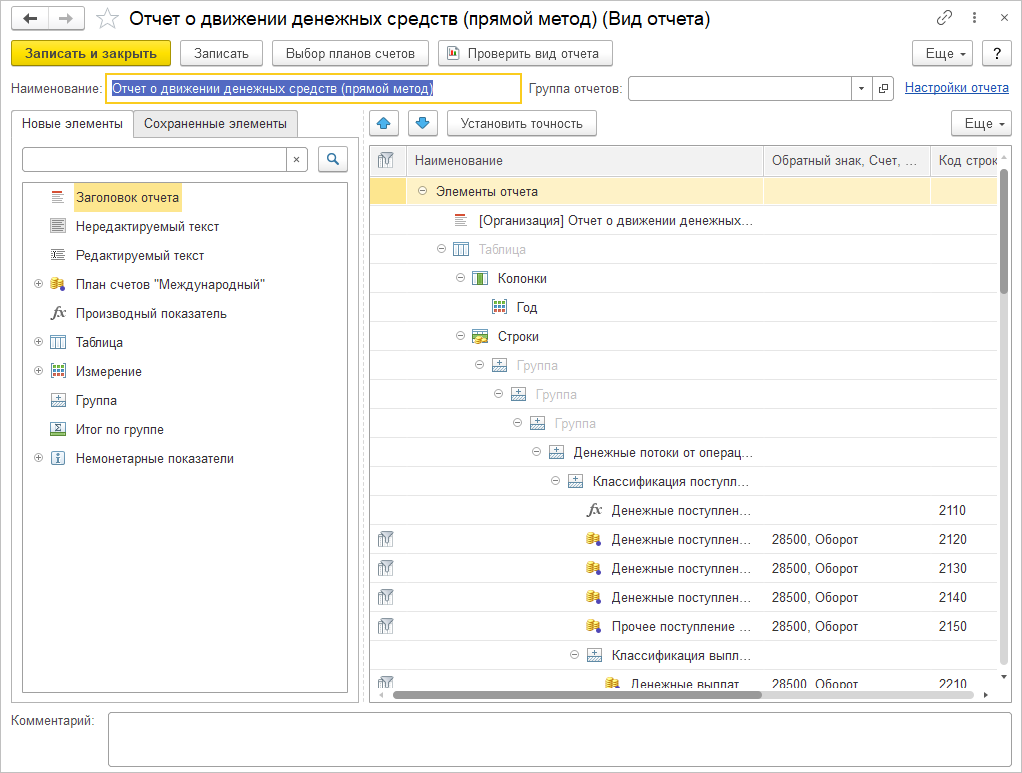Click into the Комментарий text field
1022x773 pixels.
pyautogui.click(x=559, y=739)
